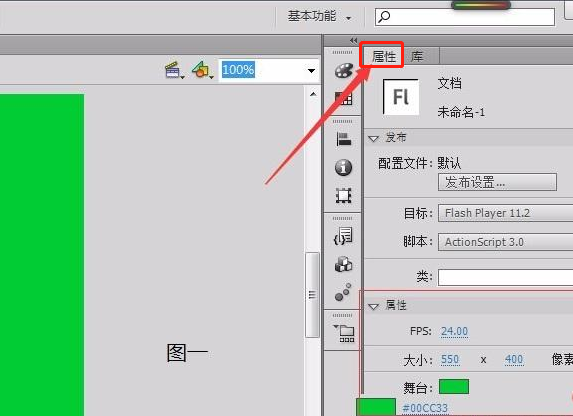Open the Project panel folder icon
The height and width of the screenshot is (416, 573).
344,333
